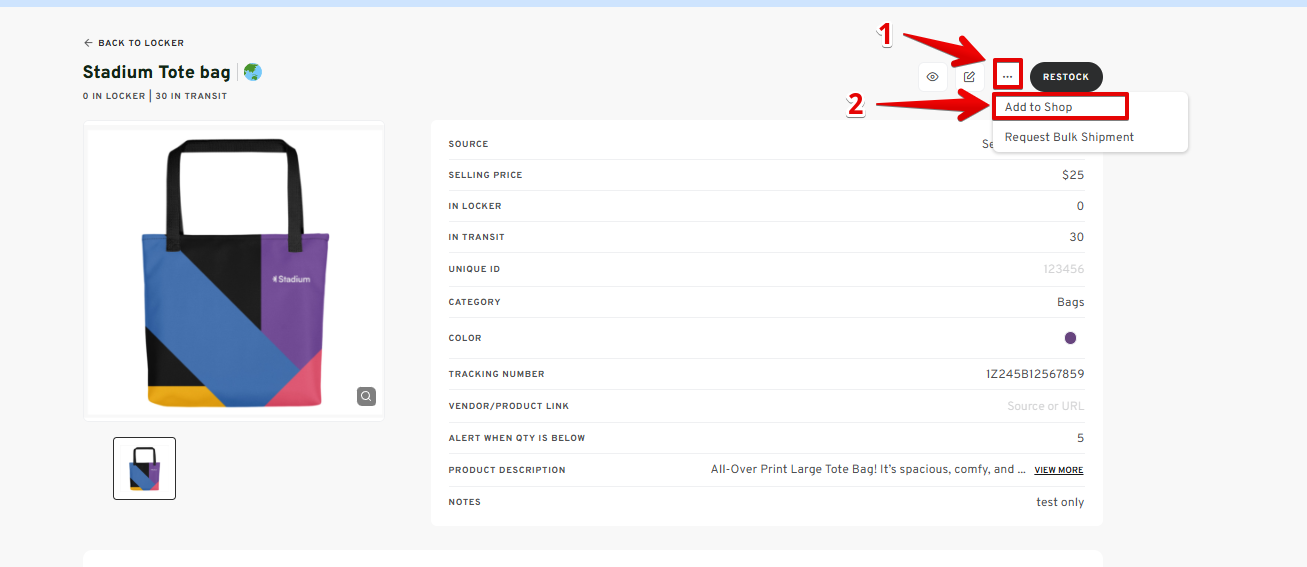Go back via Back to Locker link
The width and height of the screenshot is (1307, 567).
tap(133, 43)
